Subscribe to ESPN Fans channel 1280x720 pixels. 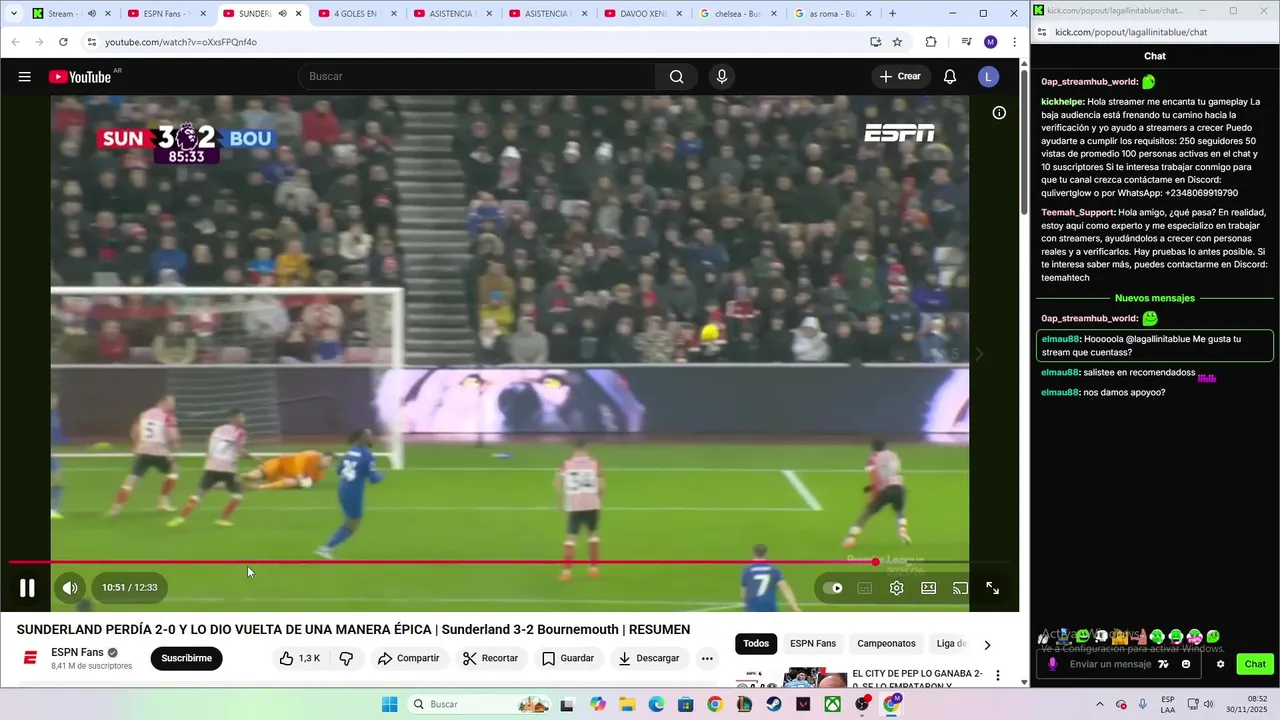[186, 658]
